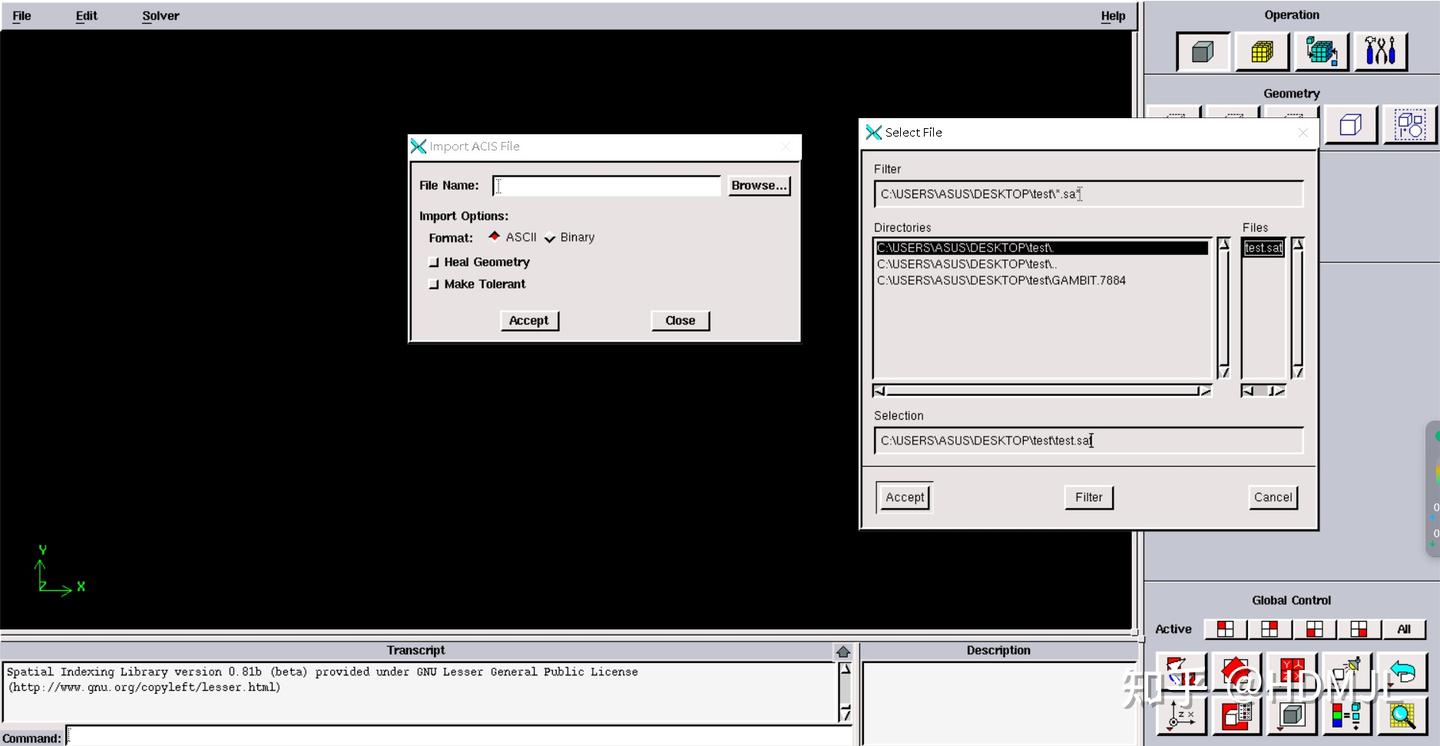Click the Undo cyan arrow icon

[x=1403, y=672]
